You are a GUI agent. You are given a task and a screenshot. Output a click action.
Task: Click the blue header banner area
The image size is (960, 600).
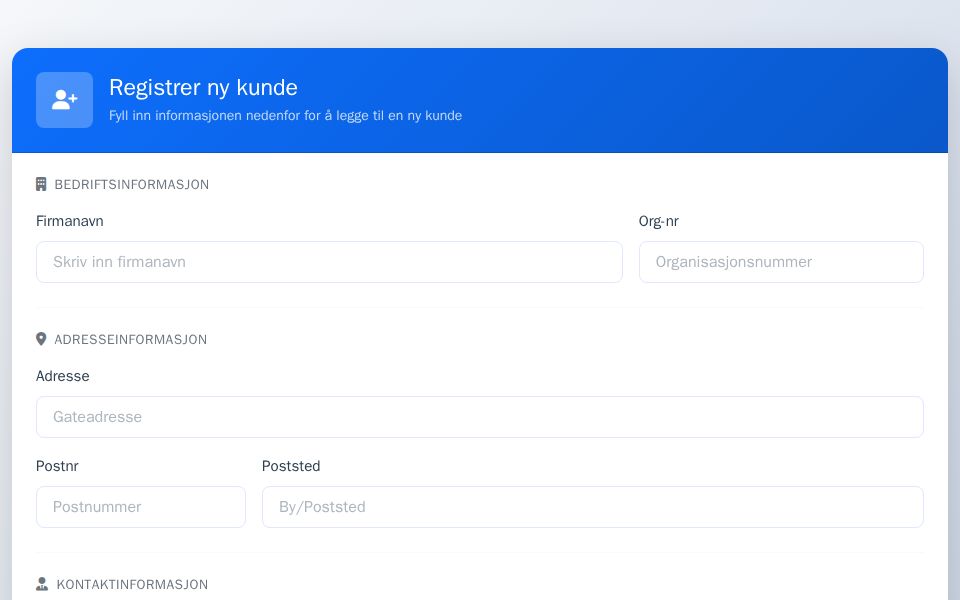pyautogui.click(x=600, y=100)
